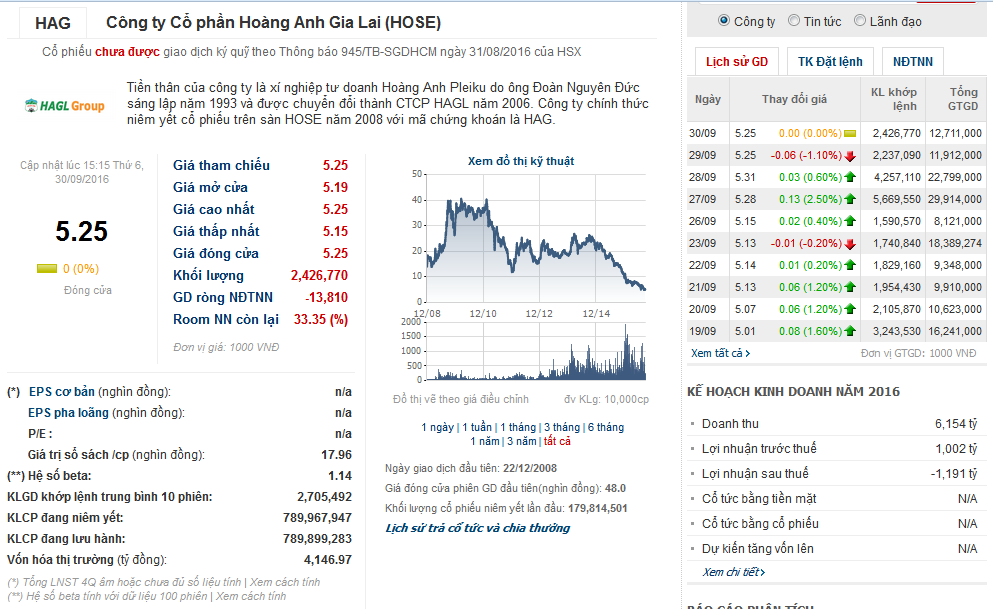Open the EPS cơ bản link
993x609 pixels.
click(61, 392)
